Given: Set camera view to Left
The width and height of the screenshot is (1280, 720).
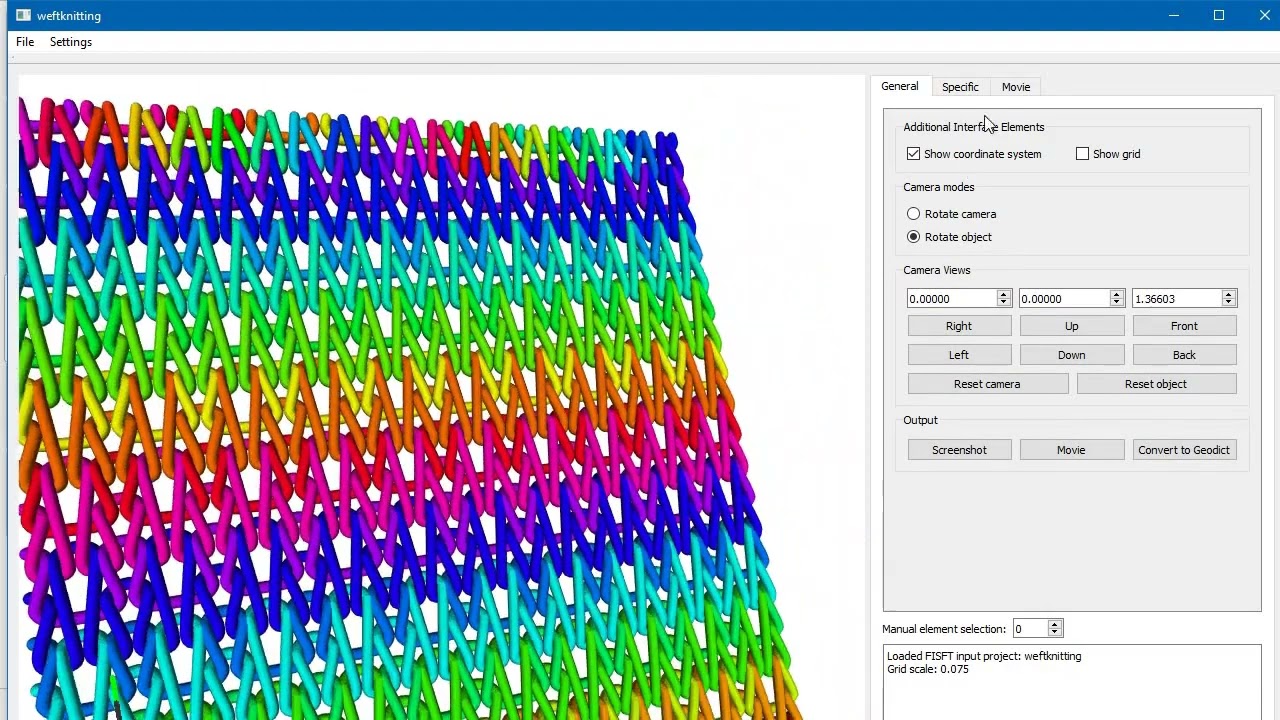Looking at the screenshot, I should click(x=959, y=355).
